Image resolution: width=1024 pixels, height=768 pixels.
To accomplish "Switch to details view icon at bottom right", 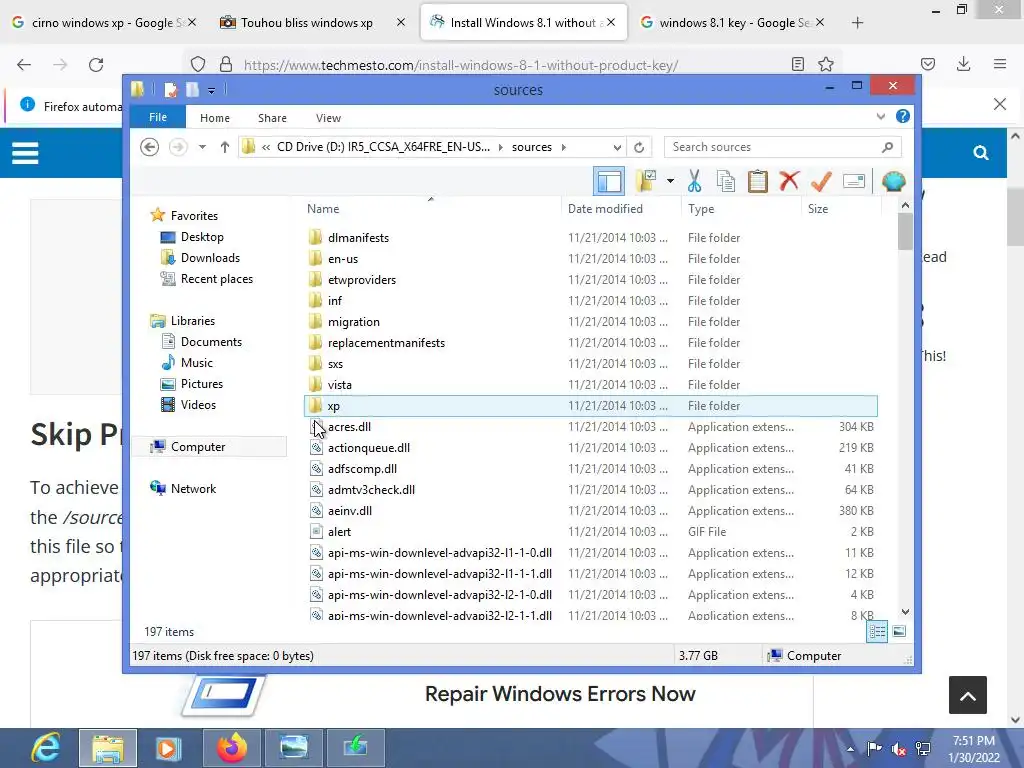I will 877,632.
